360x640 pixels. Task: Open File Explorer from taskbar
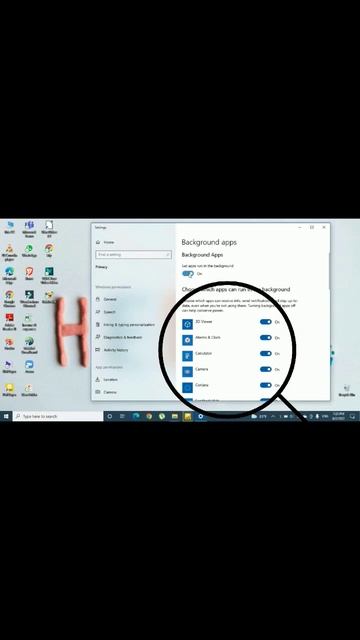tap(175, 416)
